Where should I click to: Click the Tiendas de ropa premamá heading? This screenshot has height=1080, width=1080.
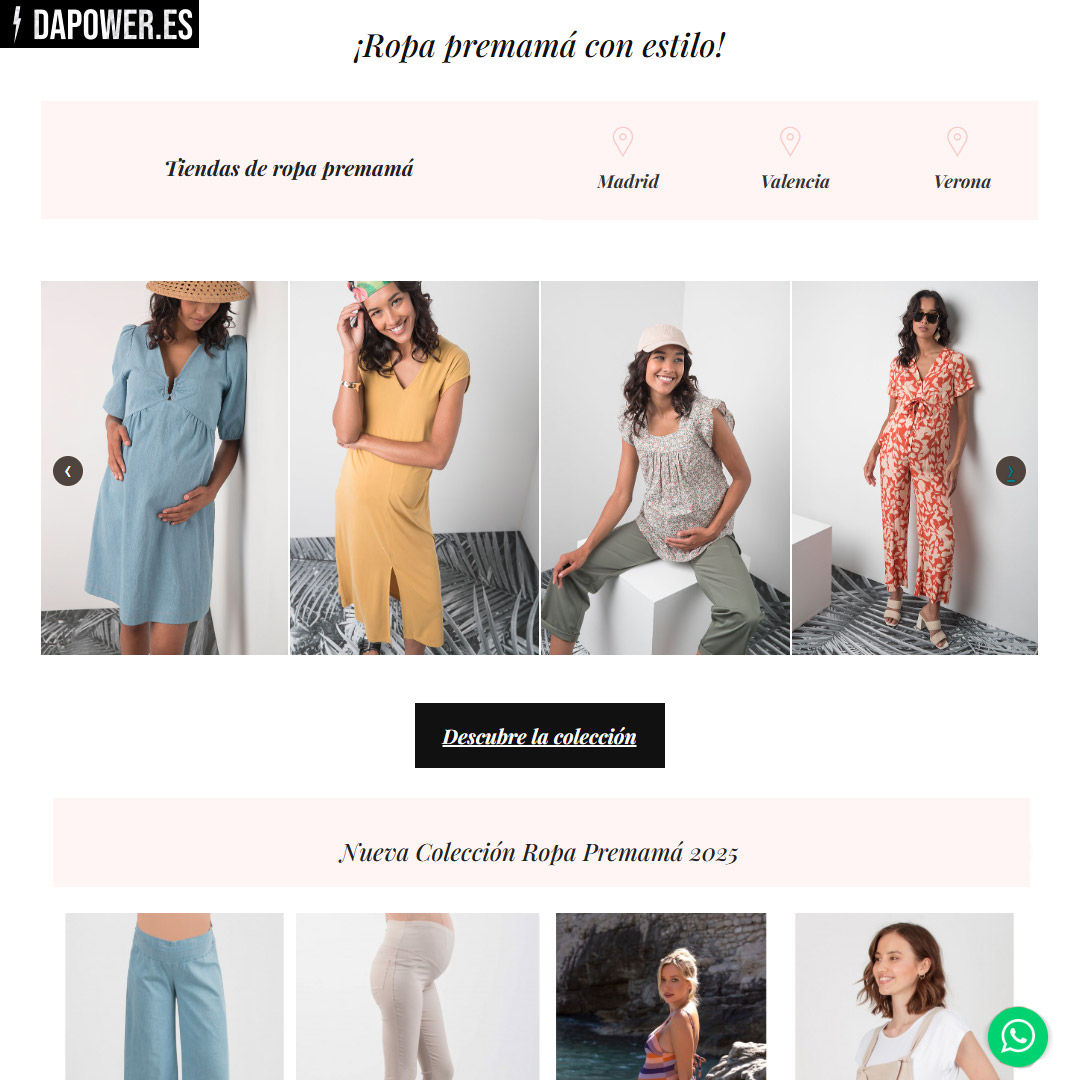click(289, 169)
